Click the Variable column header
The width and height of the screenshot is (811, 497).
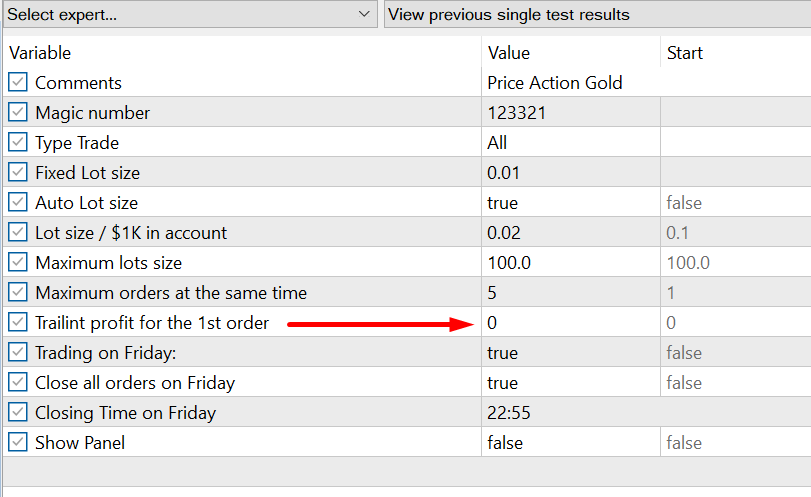pyautogui.click(x=40, y=53)
